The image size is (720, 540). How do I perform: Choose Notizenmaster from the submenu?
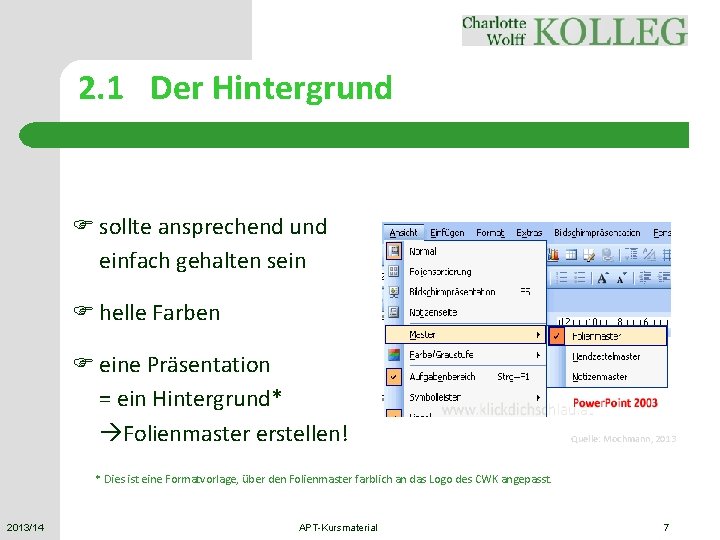[607, 377]
